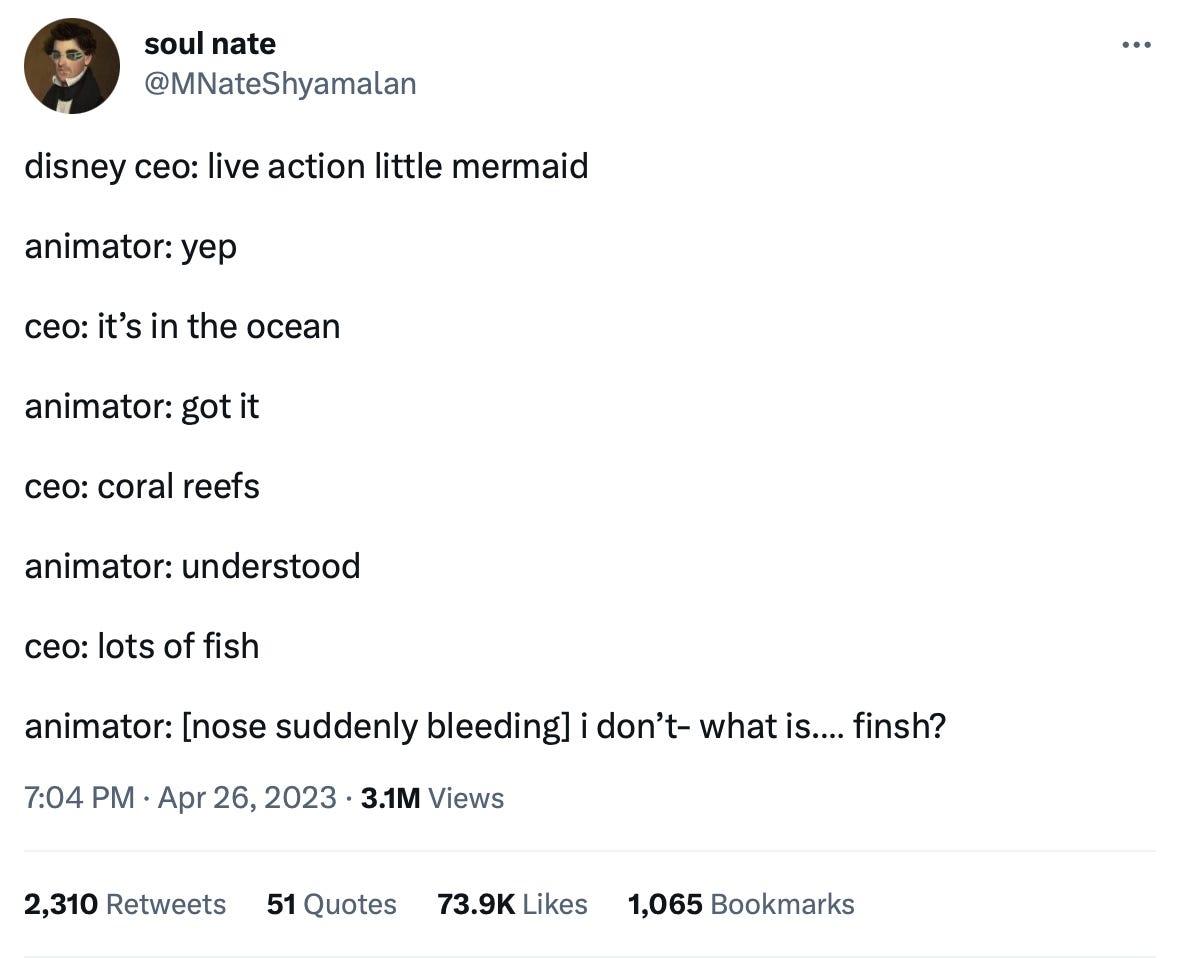Open soul nate's profile via display name
This screenshot has width=1186, height=958.
tap(210, 43)
